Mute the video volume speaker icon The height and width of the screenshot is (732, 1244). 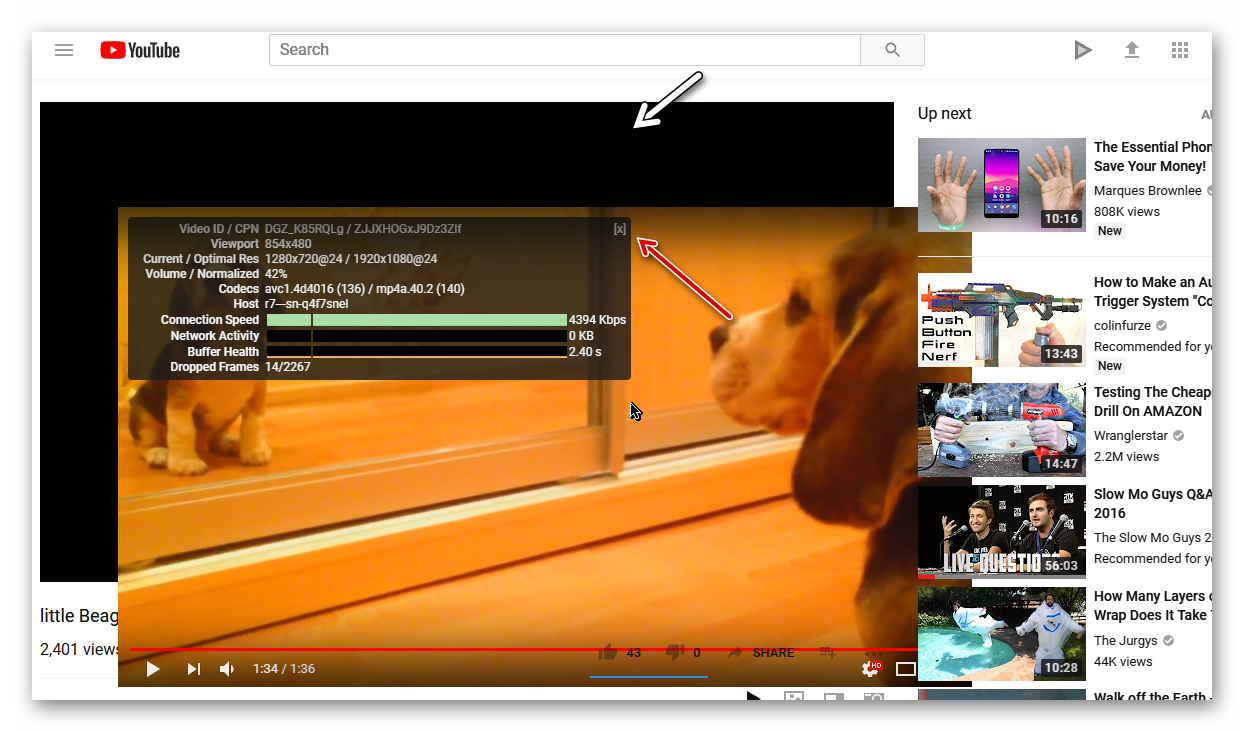227,669
